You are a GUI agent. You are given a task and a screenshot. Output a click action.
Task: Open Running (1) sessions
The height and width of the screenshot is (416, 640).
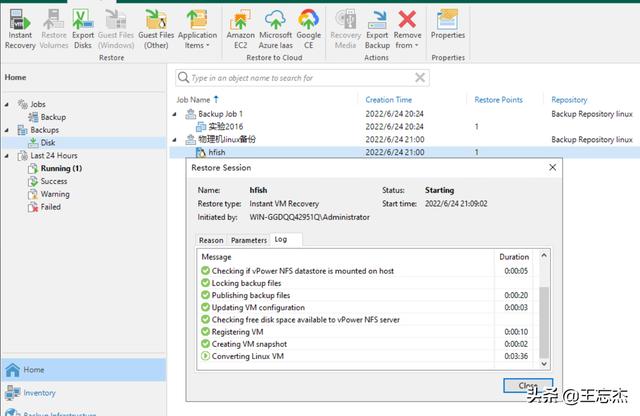pos(55,168)
